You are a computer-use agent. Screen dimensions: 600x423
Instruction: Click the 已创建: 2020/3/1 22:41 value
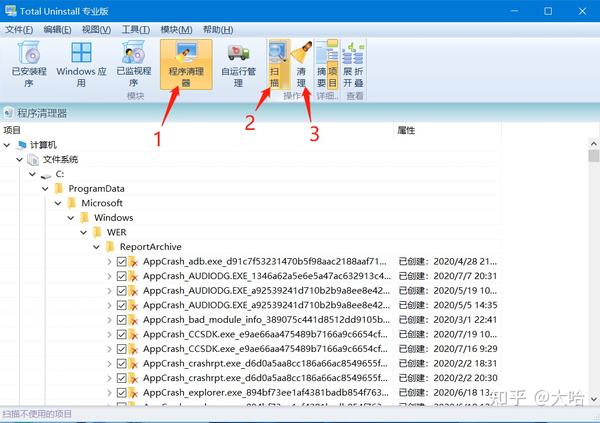448,320
